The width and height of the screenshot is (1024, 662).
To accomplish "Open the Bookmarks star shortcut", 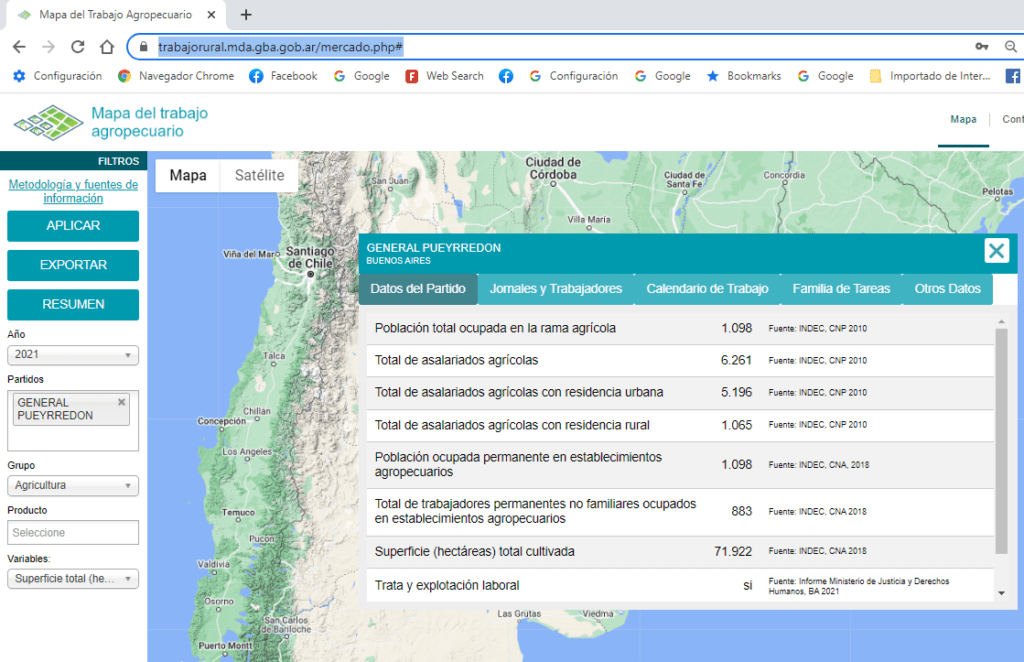I will pos(744,76).
